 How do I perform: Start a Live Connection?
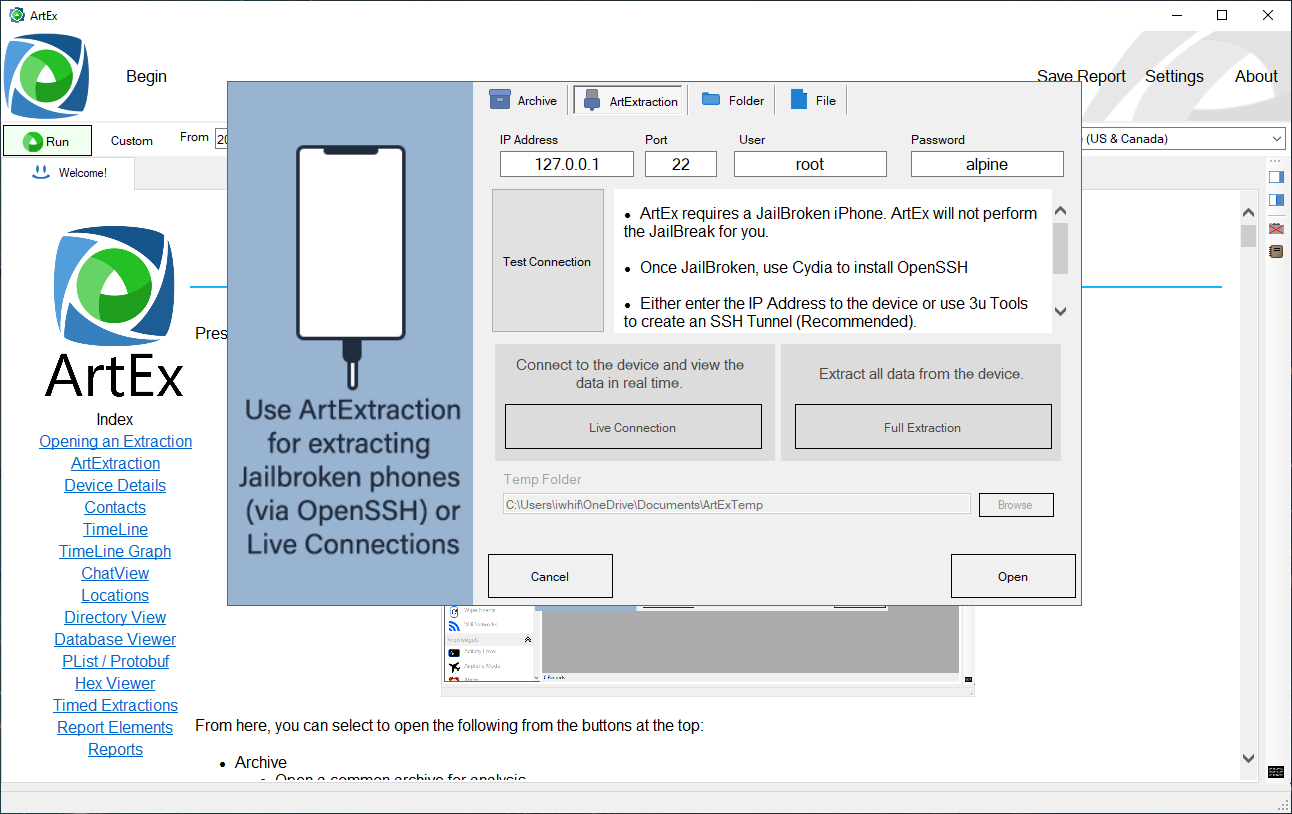click(x=632, y=427)
